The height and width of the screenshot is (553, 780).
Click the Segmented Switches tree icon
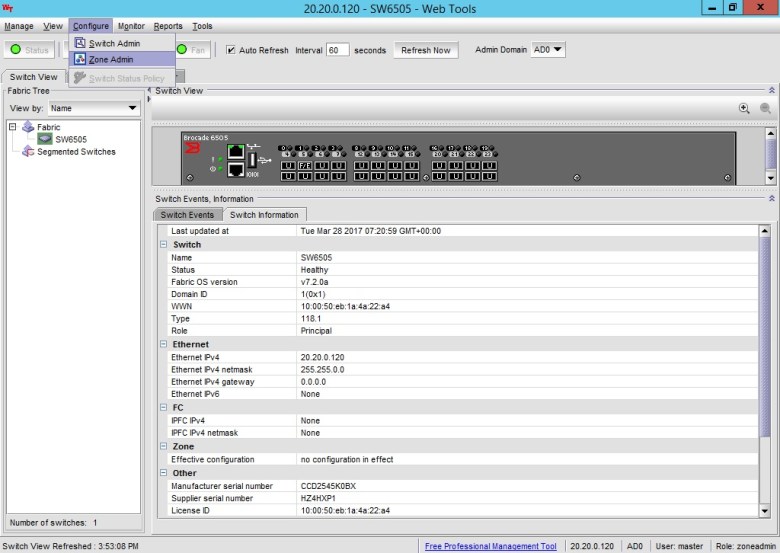tap(28, 152)
